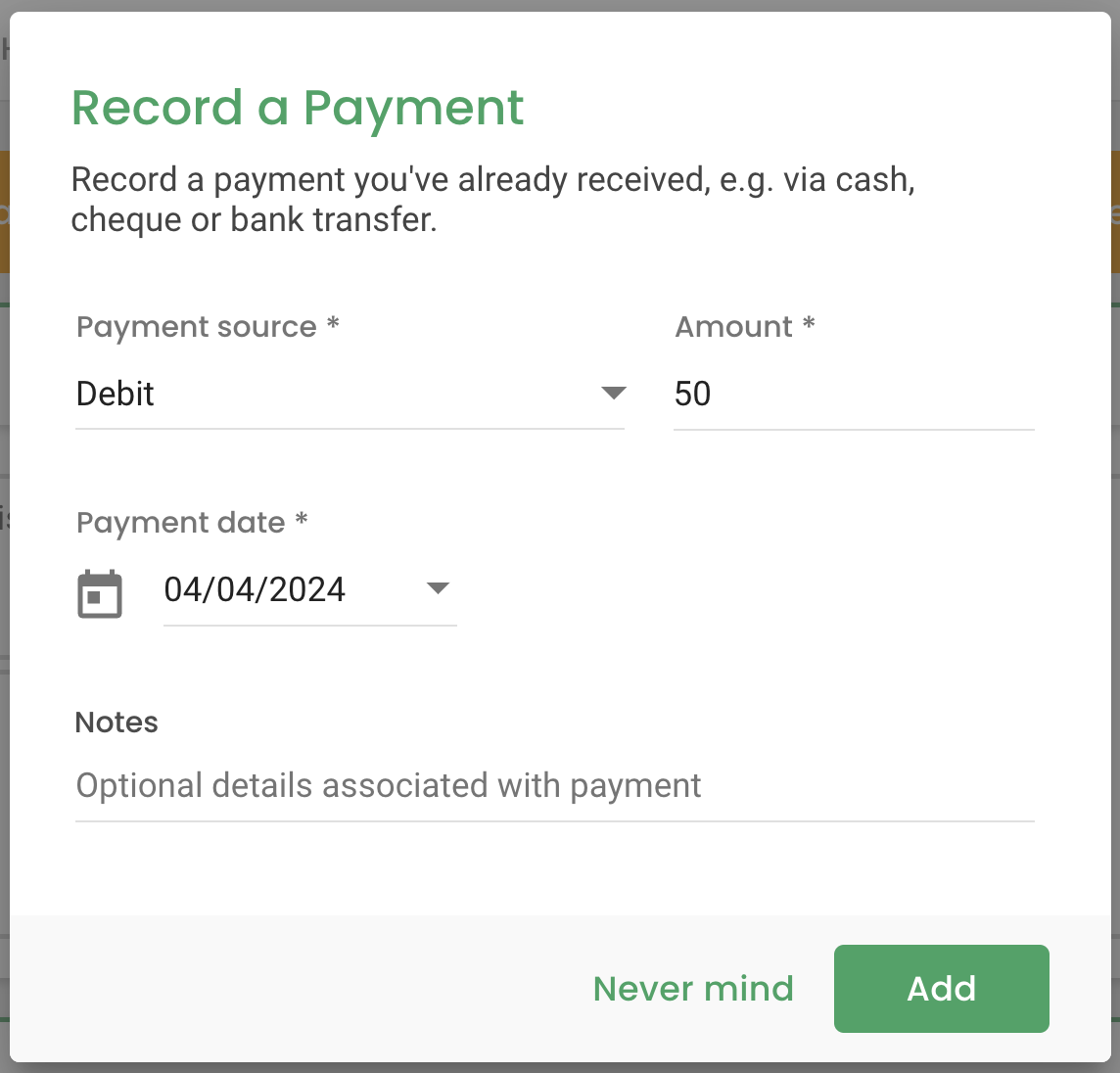Screen dimensions: 1120x1073
Task: Click the Payment date label
Action: 192,523
